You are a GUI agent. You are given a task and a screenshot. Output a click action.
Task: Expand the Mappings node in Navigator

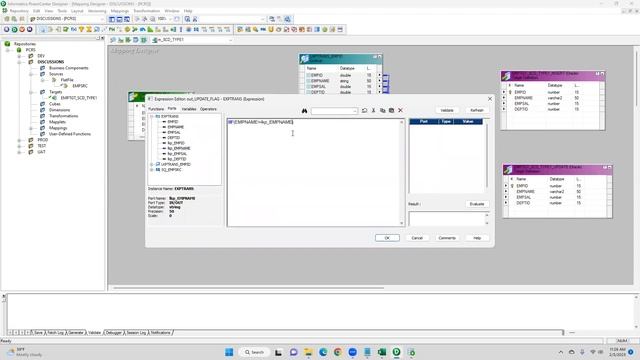pyautogui.click(x=31, y=128)
